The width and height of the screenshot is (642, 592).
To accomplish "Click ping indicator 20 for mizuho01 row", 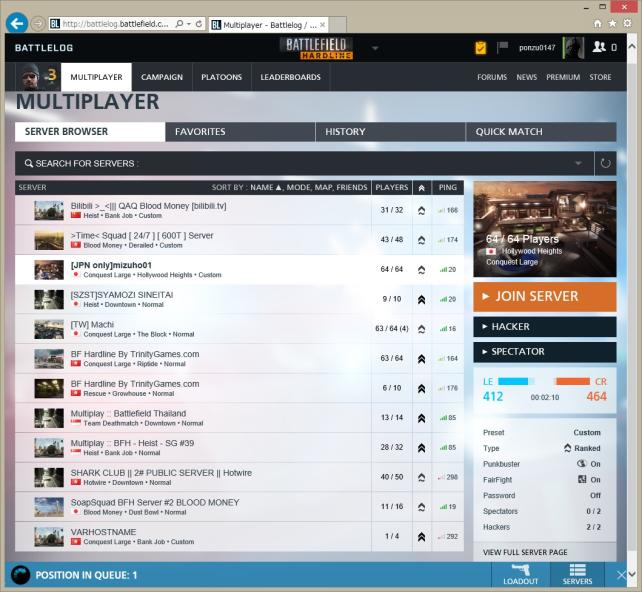I will (448, 269).
